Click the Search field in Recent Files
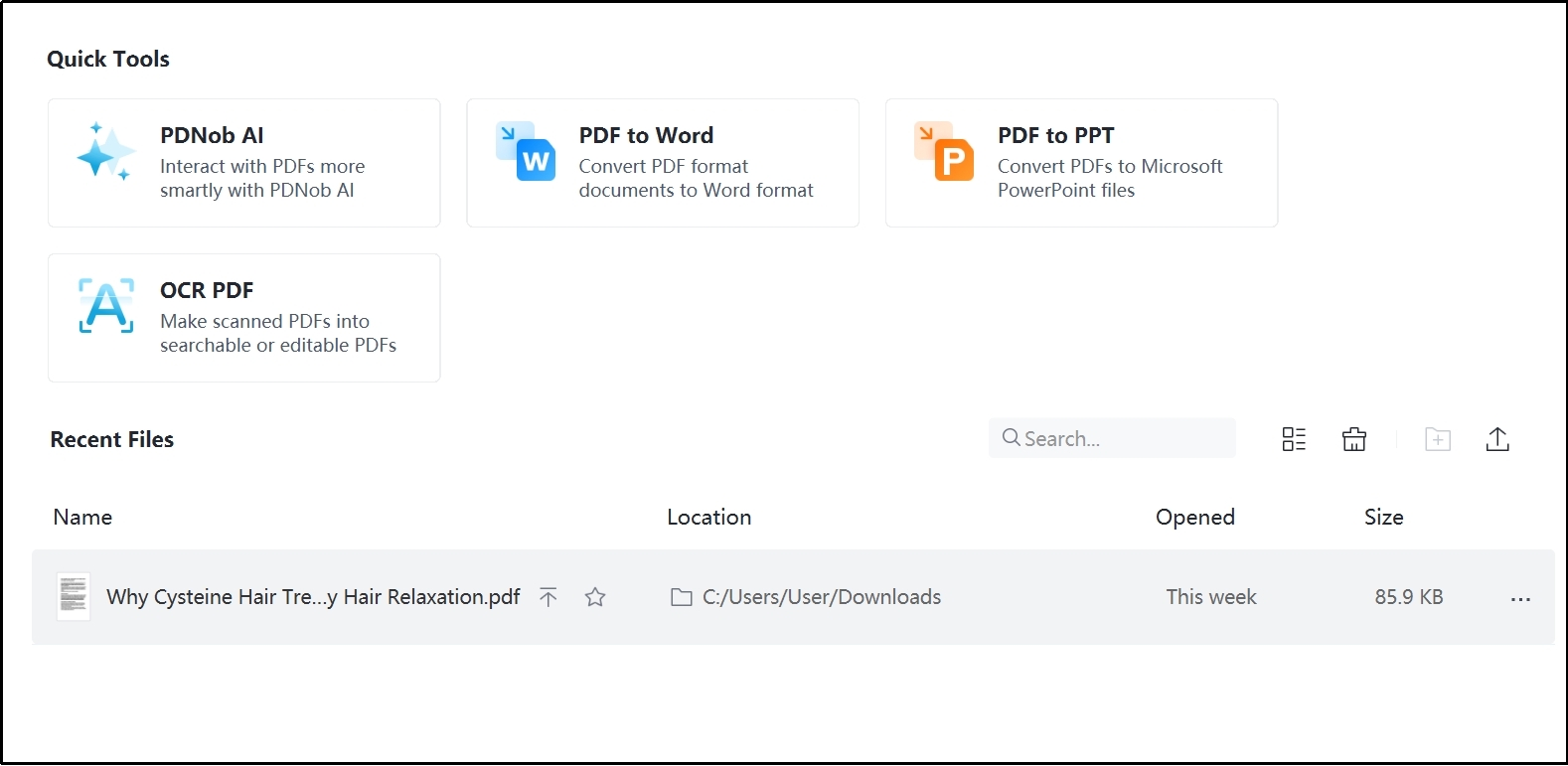Image resolution: width=1568 pixels, height=766 pixels. 1112,438
